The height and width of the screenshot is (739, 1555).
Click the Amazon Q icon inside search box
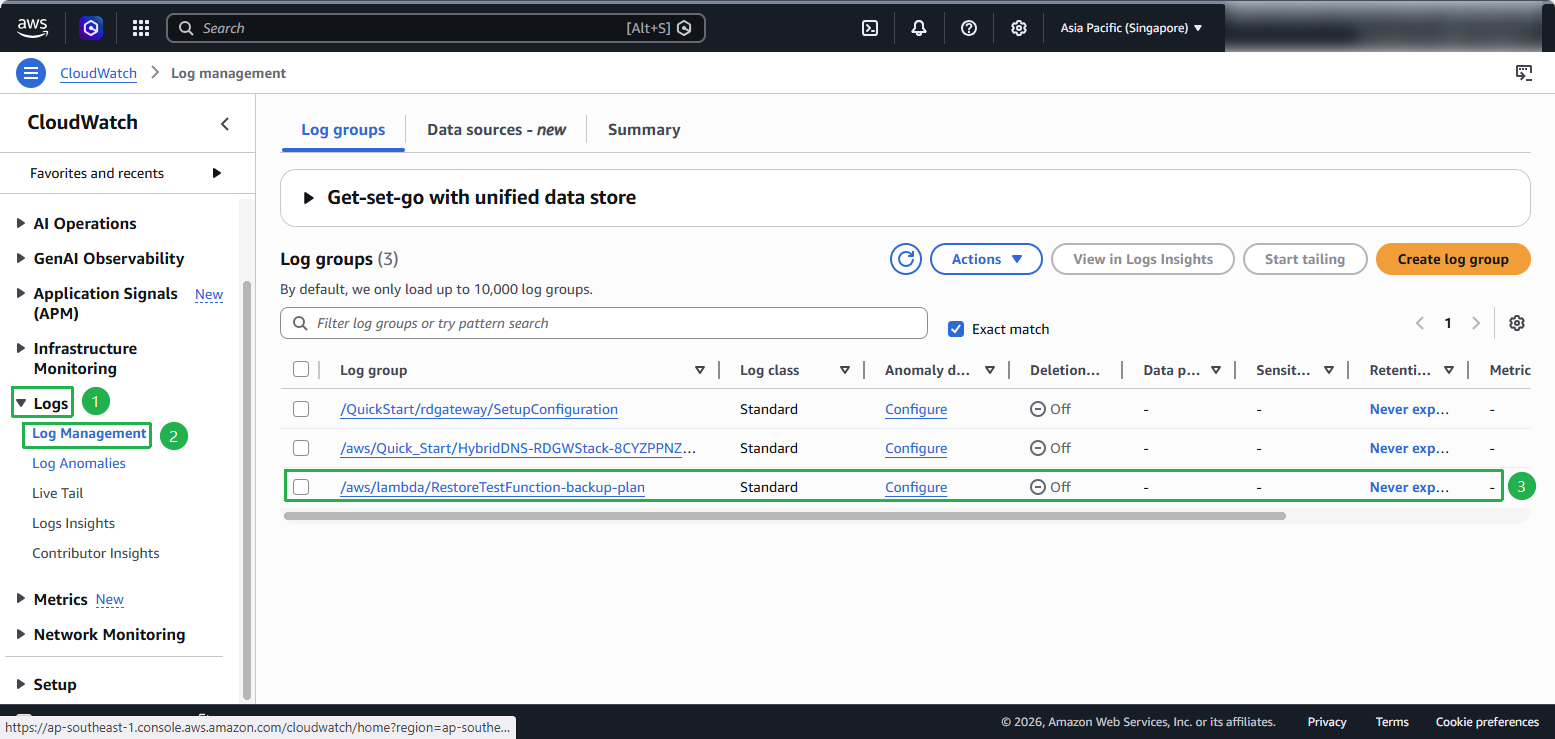click(685, 28)
